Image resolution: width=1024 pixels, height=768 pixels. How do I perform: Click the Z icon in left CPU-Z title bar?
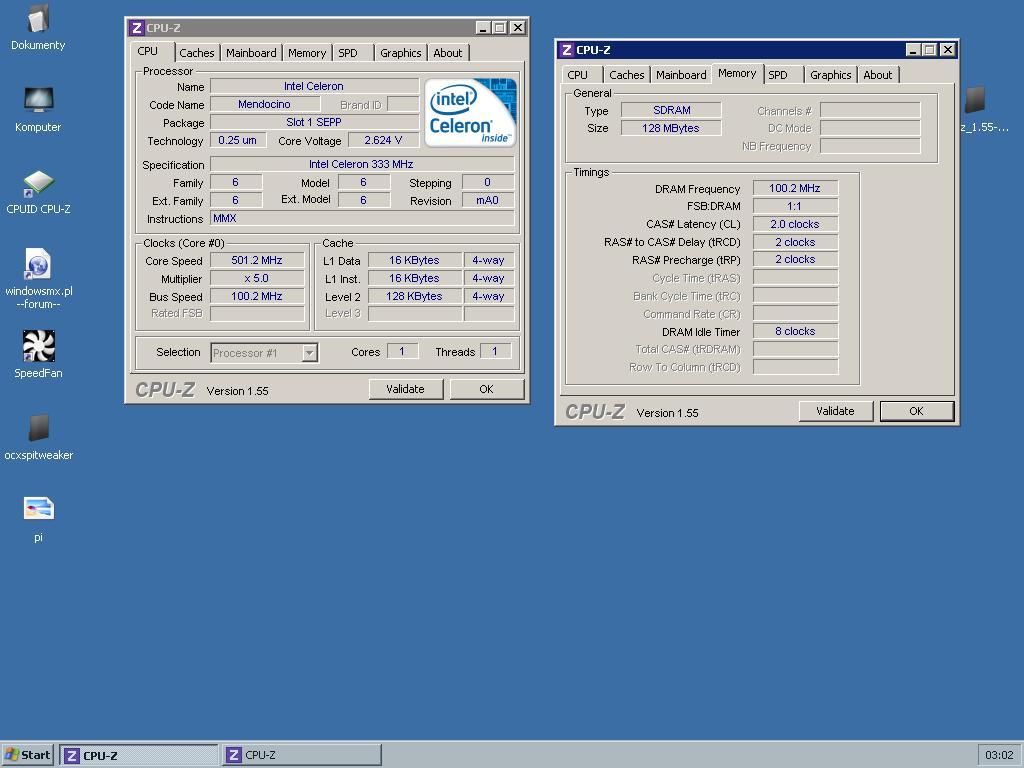tap(136, 27)
